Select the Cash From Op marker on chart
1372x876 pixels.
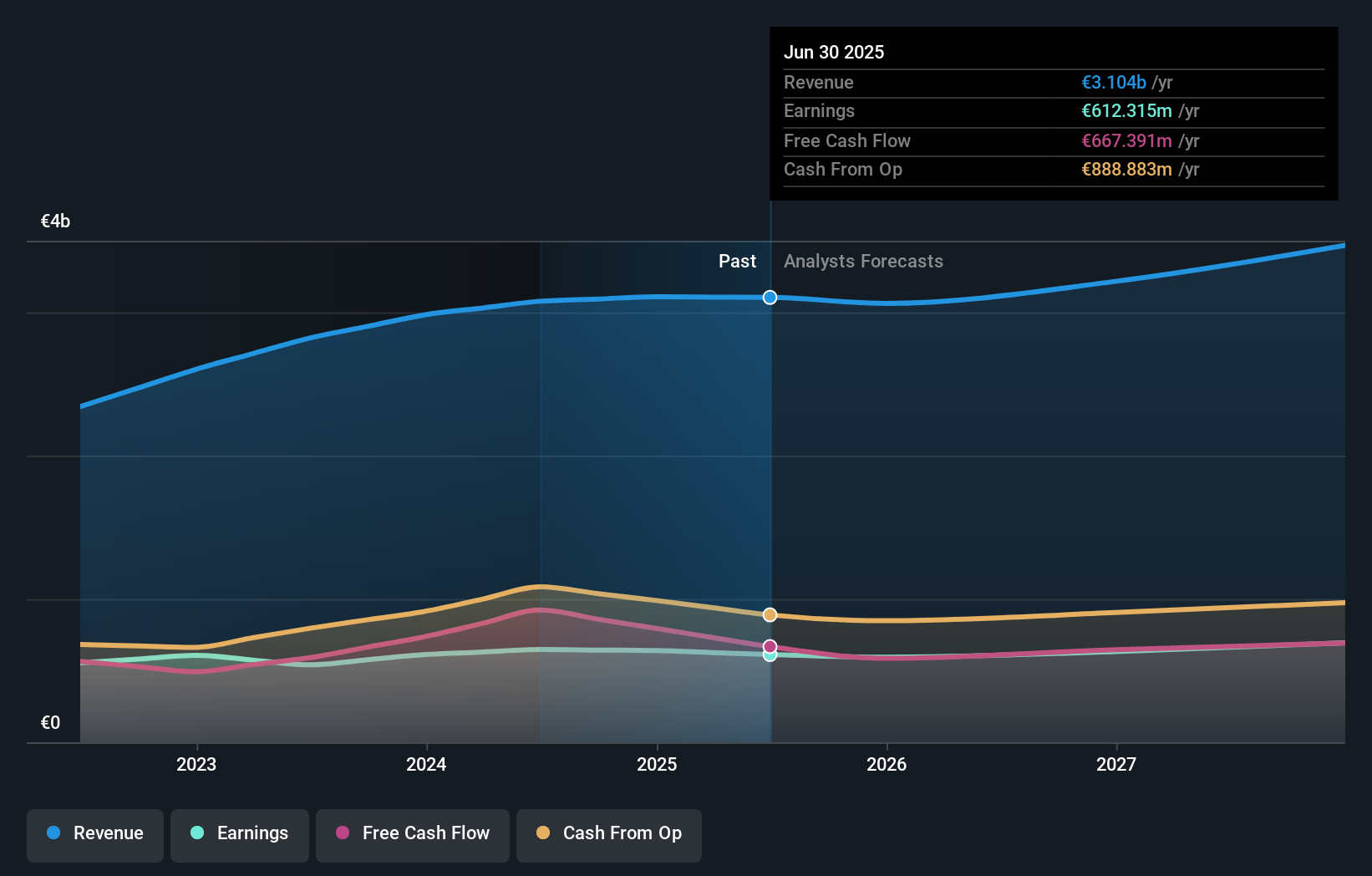770,614
